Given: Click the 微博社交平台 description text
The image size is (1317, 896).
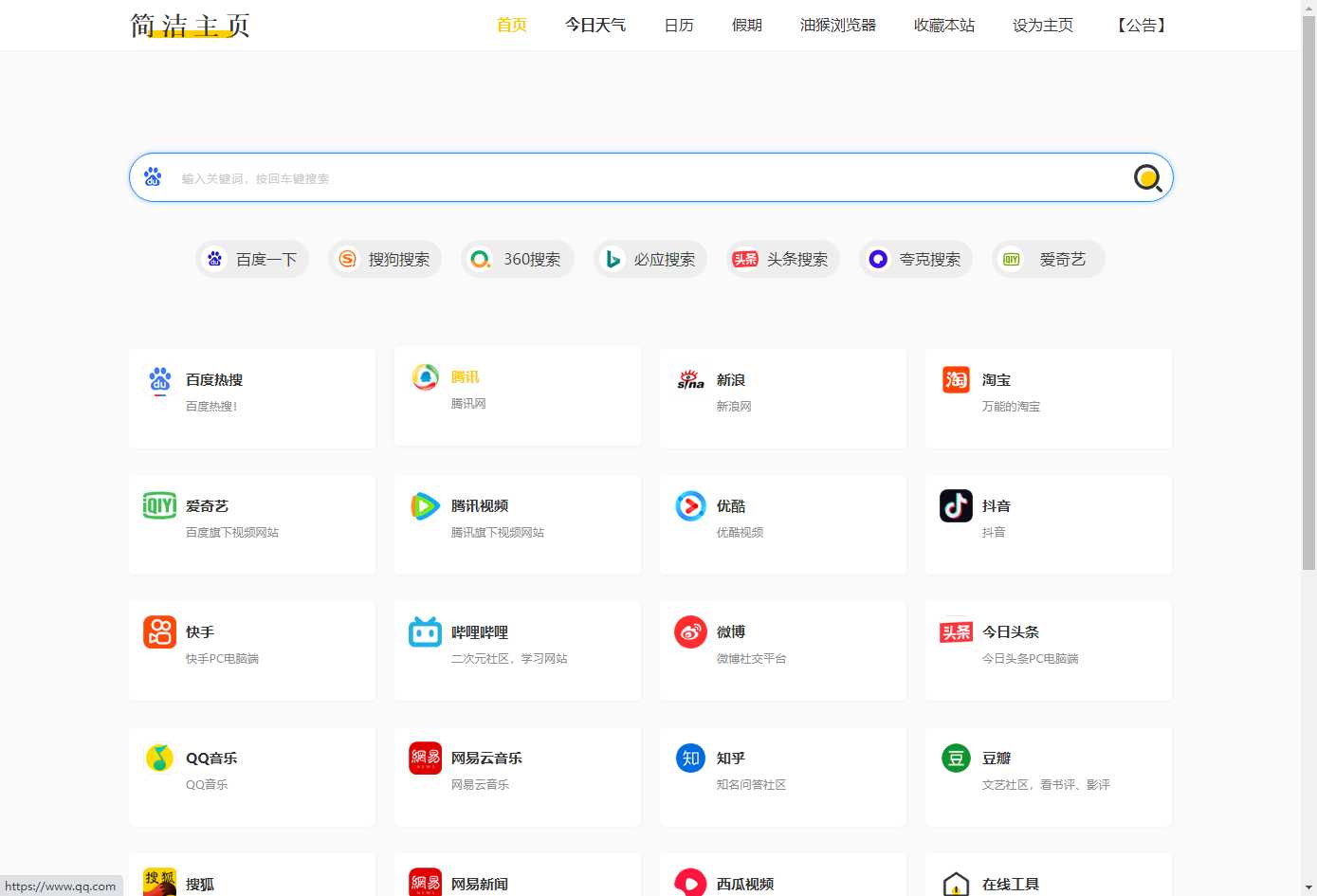Looking at the screenshot, I should pos(751,658).
